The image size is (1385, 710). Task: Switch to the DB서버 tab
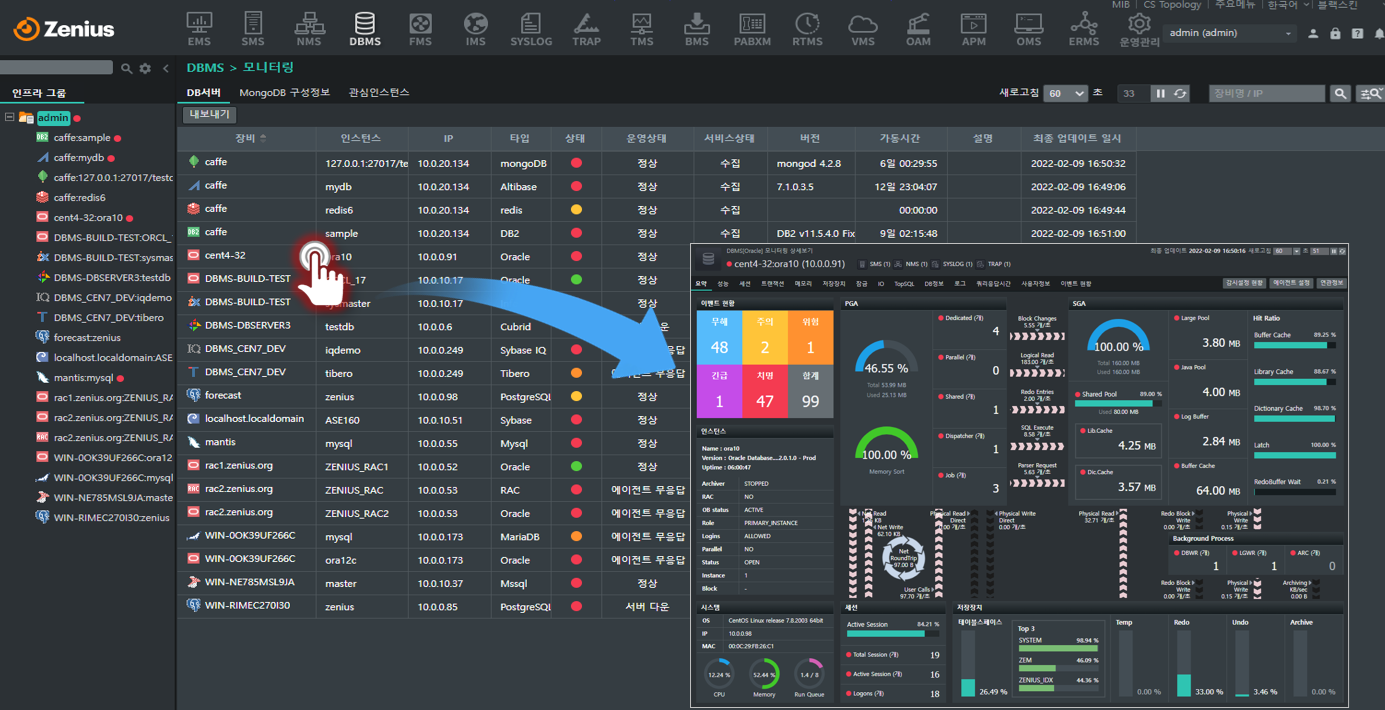click(x=204, y=92)
